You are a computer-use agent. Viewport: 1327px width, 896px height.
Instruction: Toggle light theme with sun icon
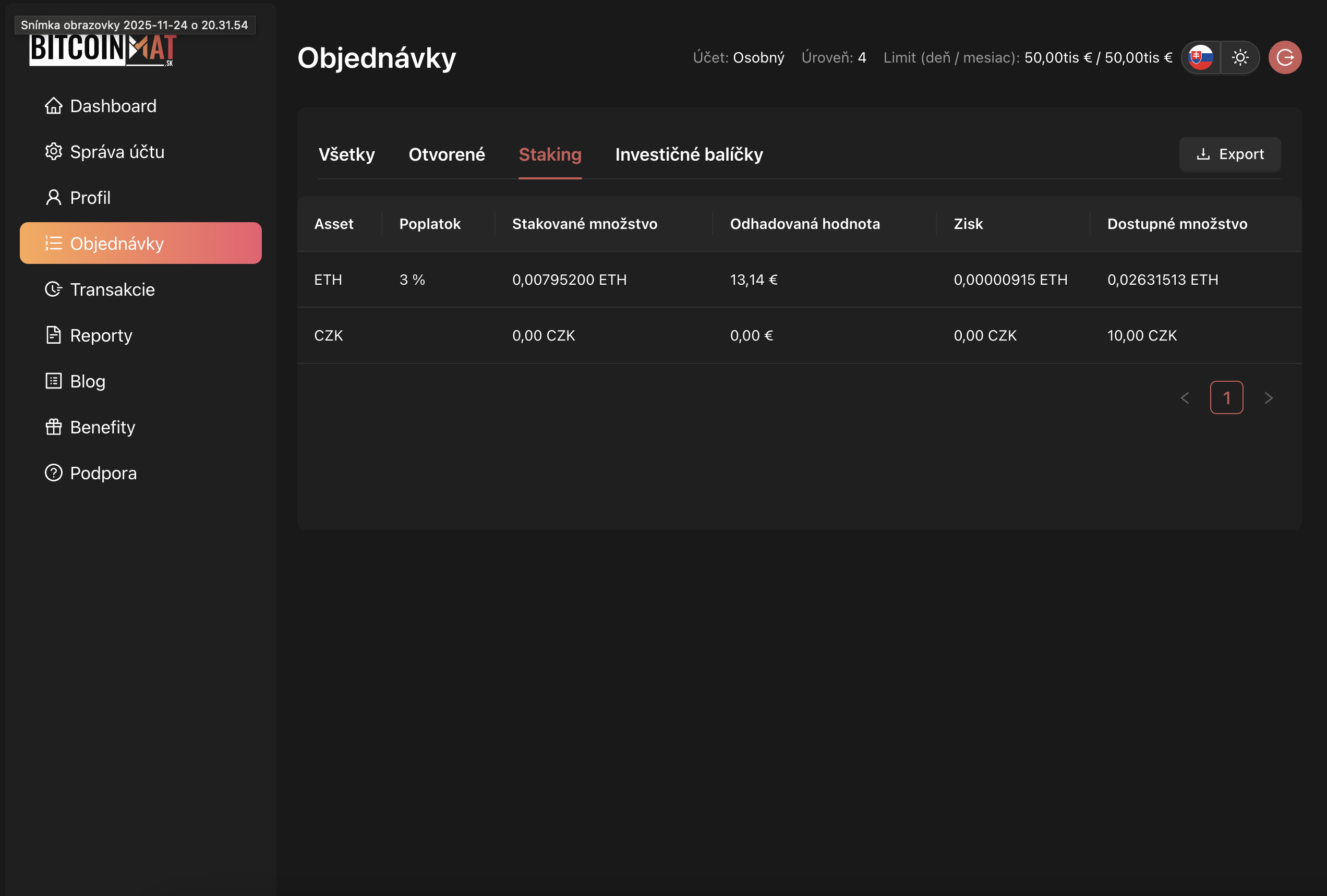(1240, 58)
